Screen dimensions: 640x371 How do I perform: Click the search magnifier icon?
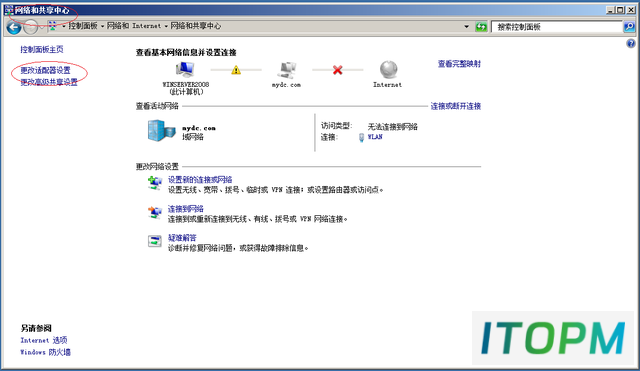(629, 27)
